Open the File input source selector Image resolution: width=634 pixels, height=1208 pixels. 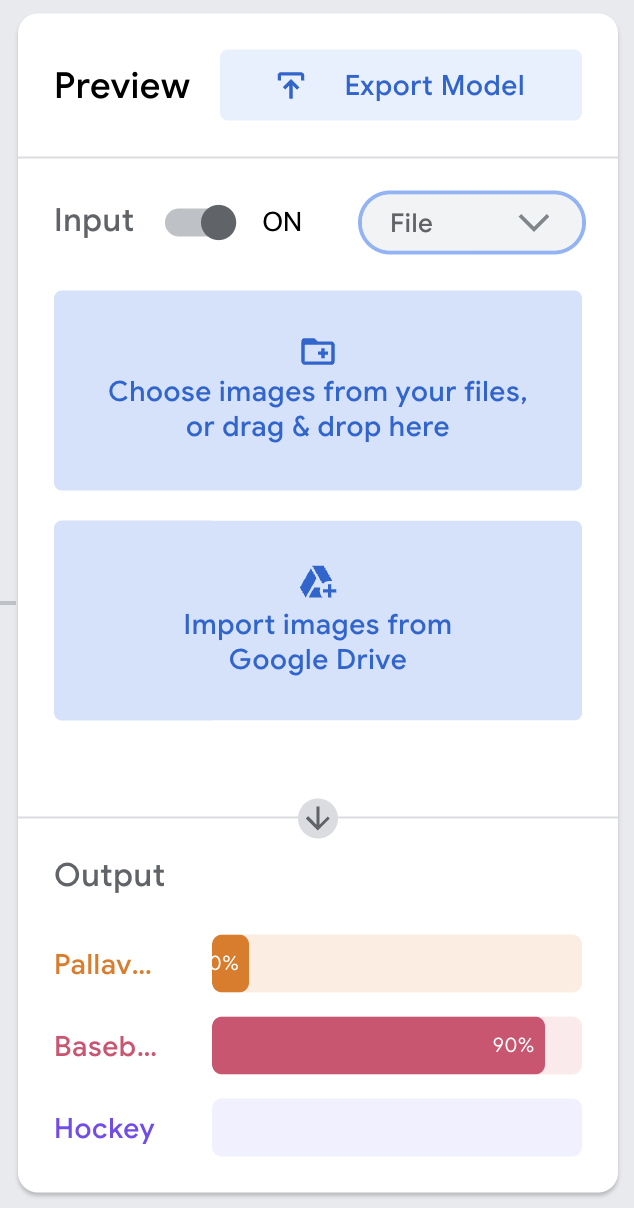[470, 223]
